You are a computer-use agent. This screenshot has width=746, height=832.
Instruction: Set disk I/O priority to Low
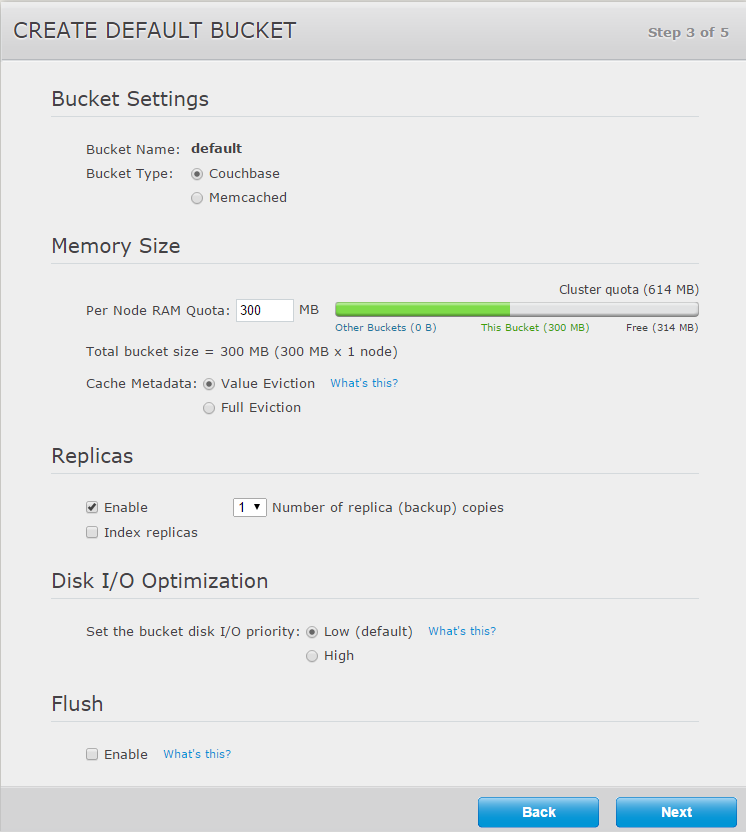(x=312, y=632)
